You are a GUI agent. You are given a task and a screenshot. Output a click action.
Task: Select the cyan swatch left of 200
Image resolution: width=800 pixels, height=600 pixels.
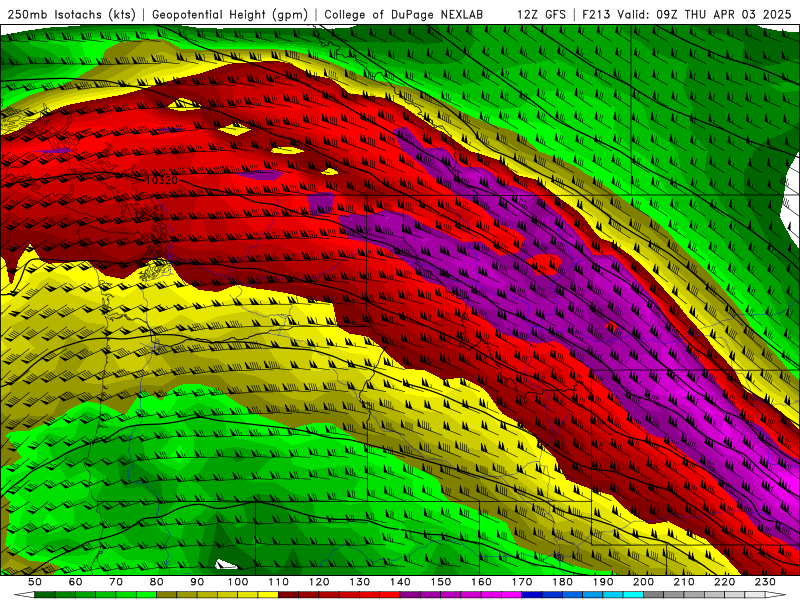pos(633,594)
